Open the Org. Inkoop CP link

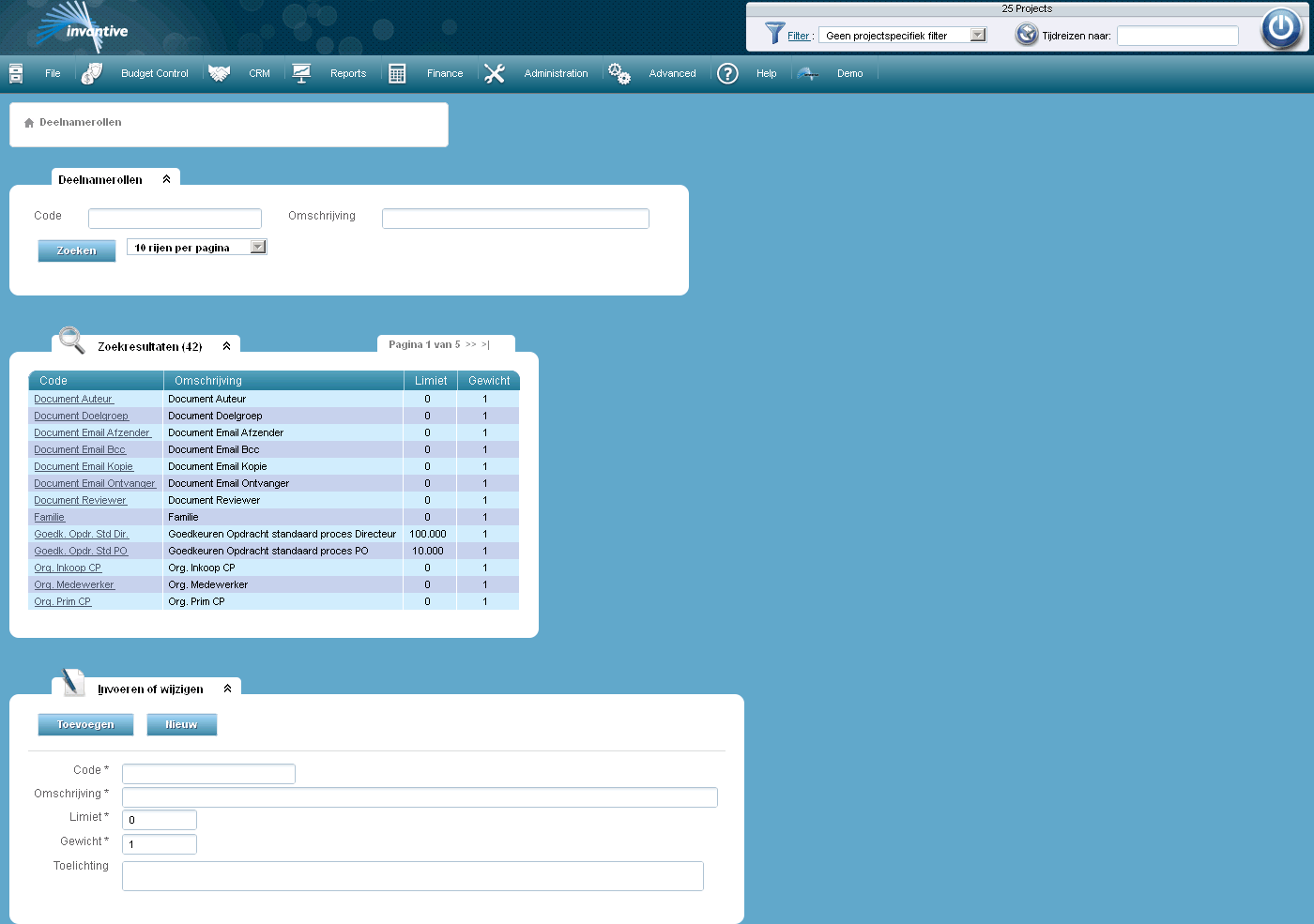click(68, 568)
